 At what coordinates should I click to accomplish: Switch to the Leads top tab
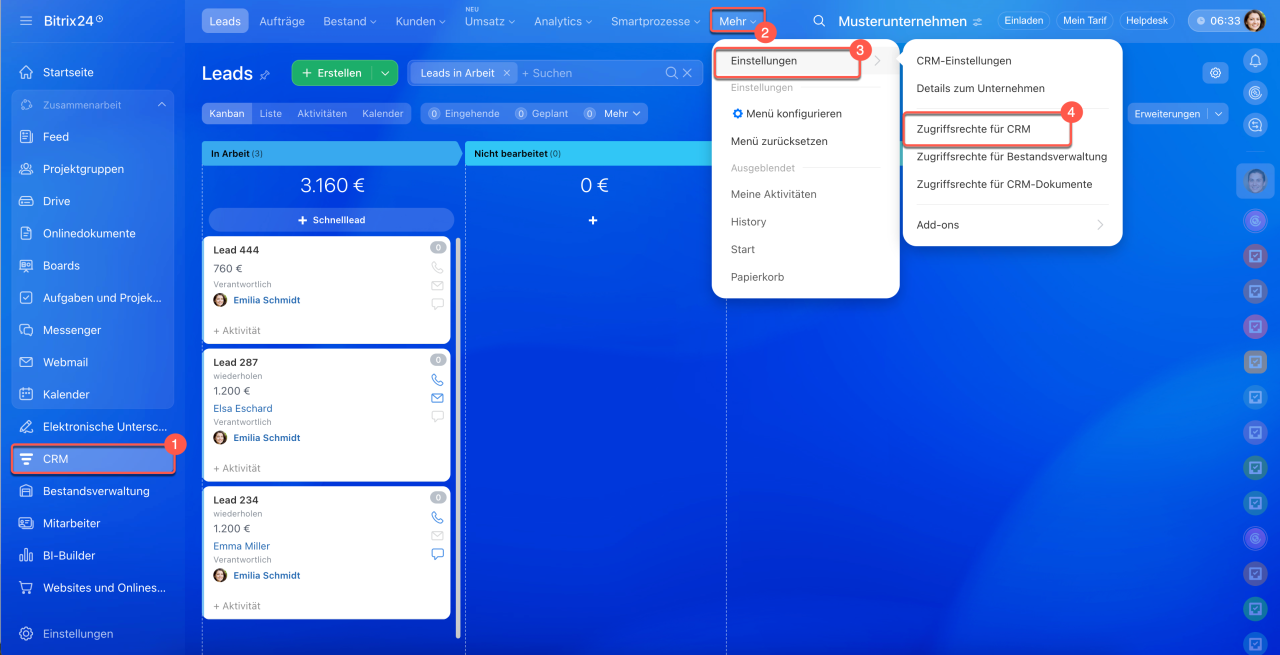(x=225, y=21)
